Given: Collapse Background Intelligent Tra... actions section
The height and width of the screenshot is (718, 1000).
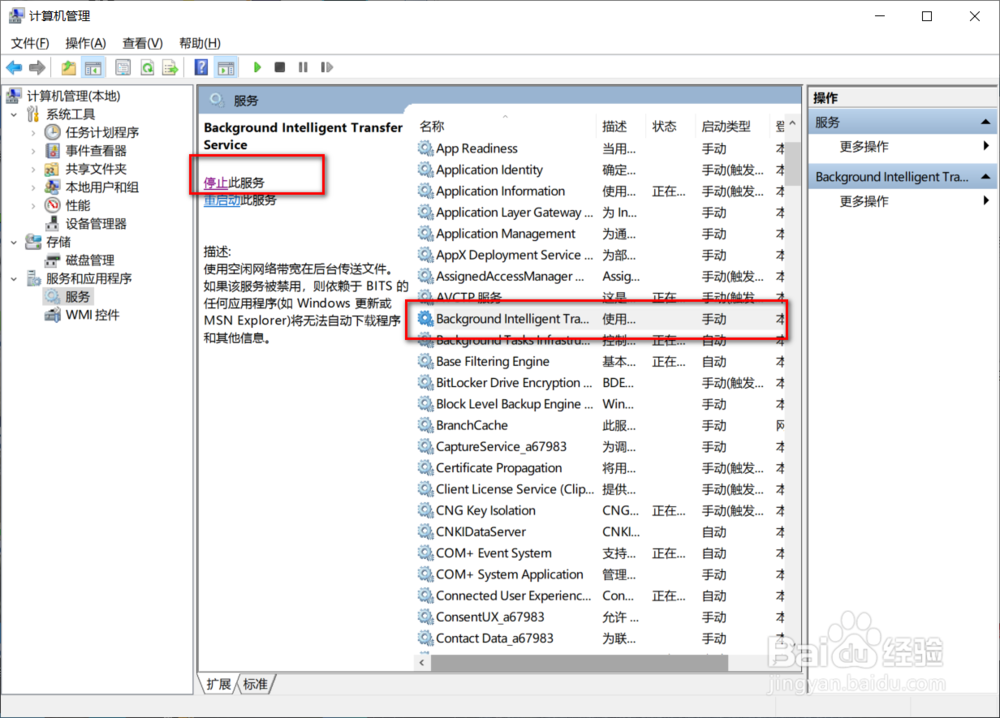Looking at the screenshot, I should click(x=985, y=177).
